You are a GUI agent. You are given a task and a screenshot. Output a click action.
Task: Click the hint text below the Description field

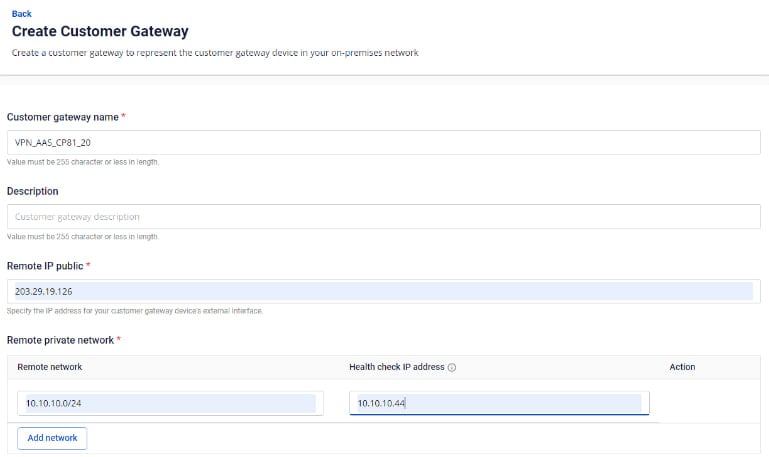click(x=83, y=236)
